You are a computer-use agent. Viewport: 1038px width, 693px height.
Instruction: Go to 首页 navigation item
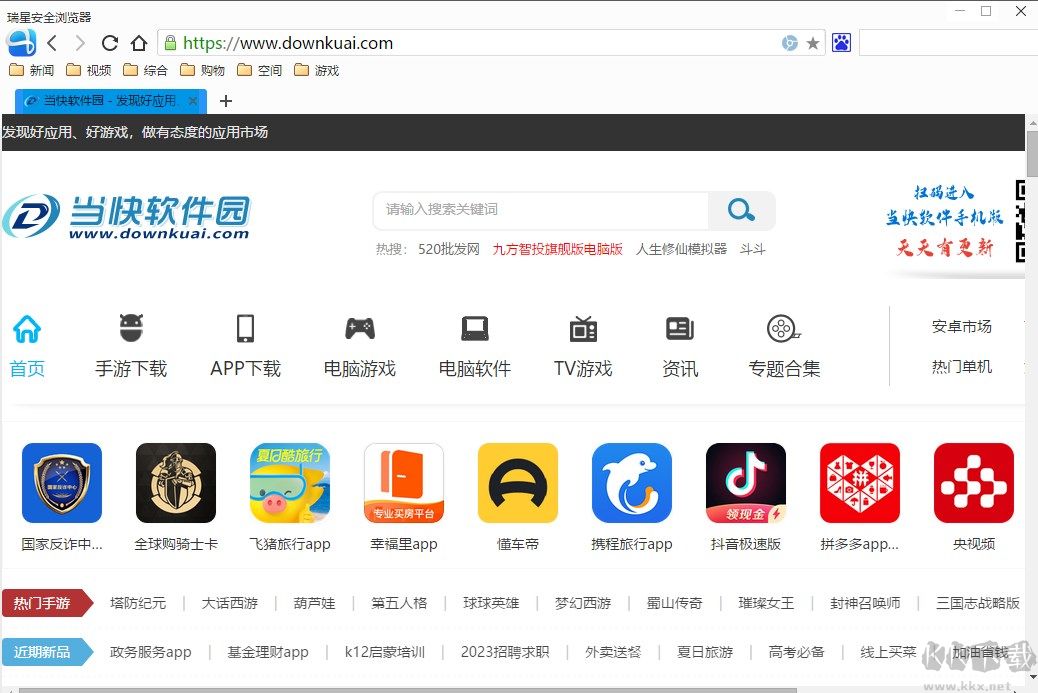(x=27, y=346)
